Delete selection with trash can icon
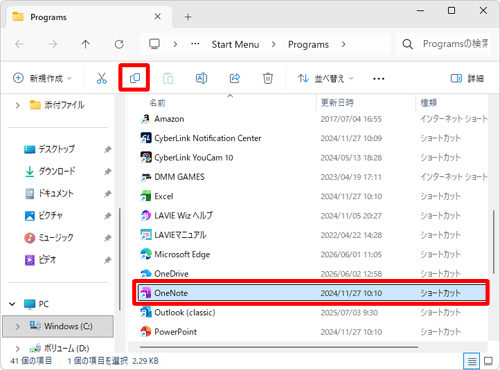The image size is (500, 370). click(268, 78)
